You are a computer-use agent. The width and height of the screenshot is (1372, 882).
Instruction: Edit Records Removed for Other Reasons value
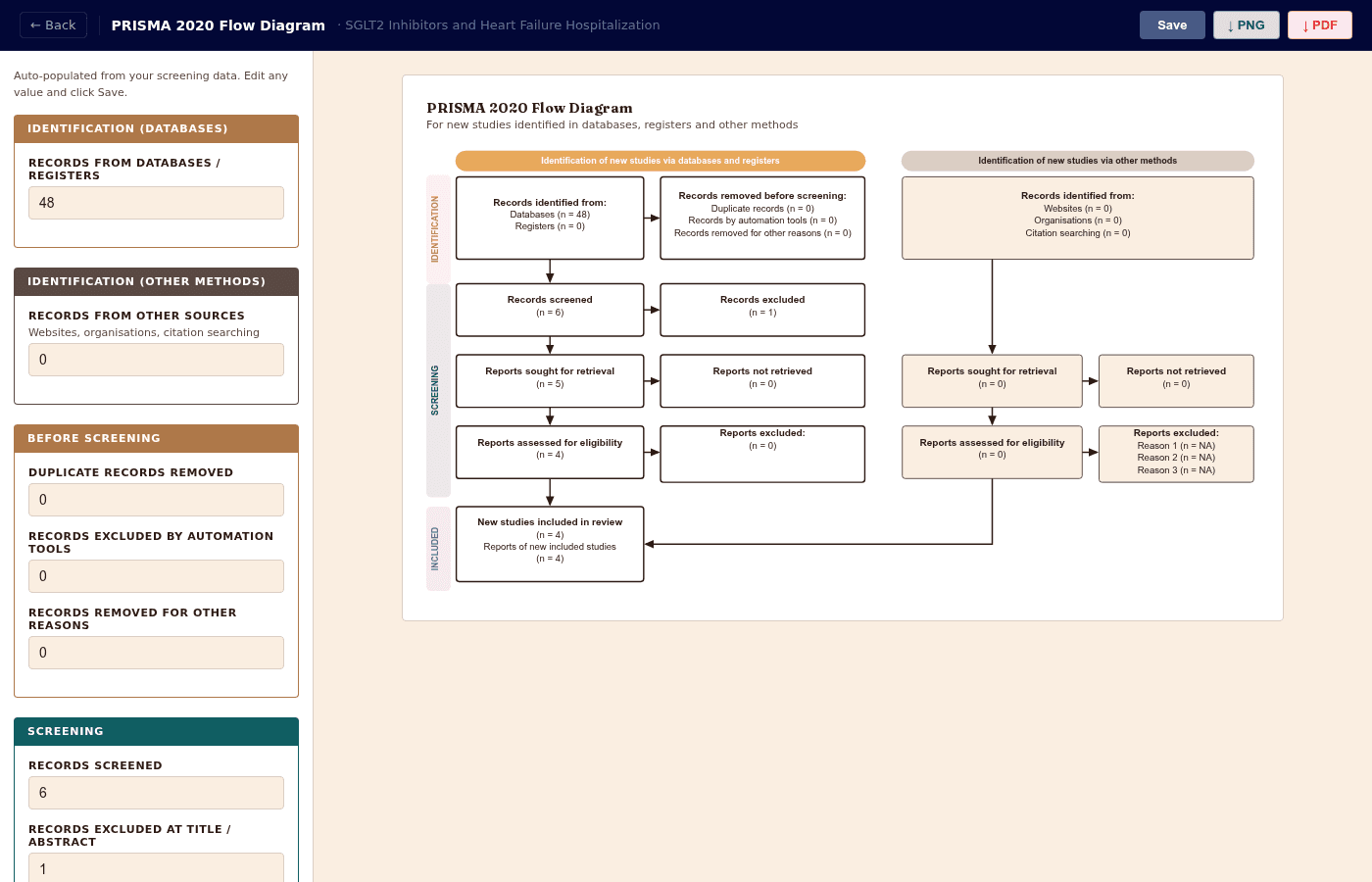(156, 653)
